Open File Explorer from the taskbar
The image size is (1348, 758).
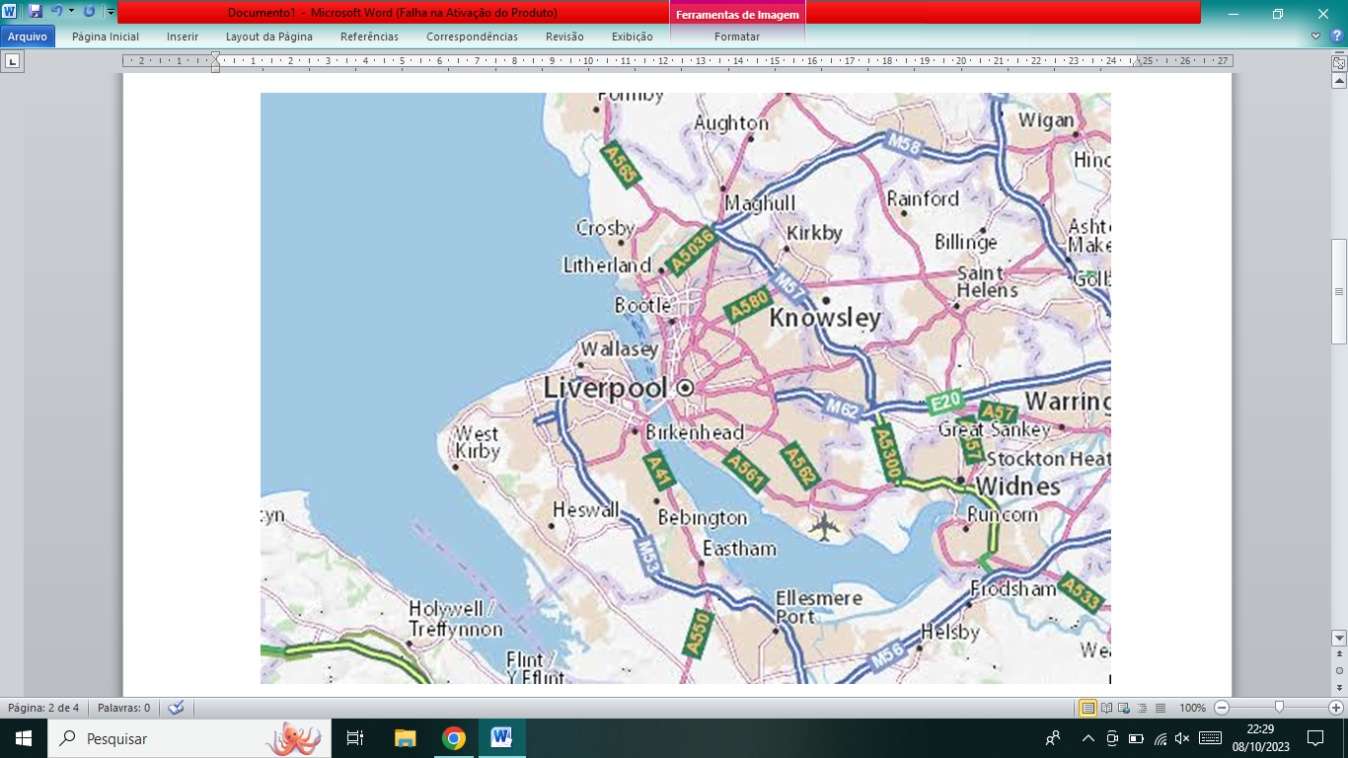[405, 739]
